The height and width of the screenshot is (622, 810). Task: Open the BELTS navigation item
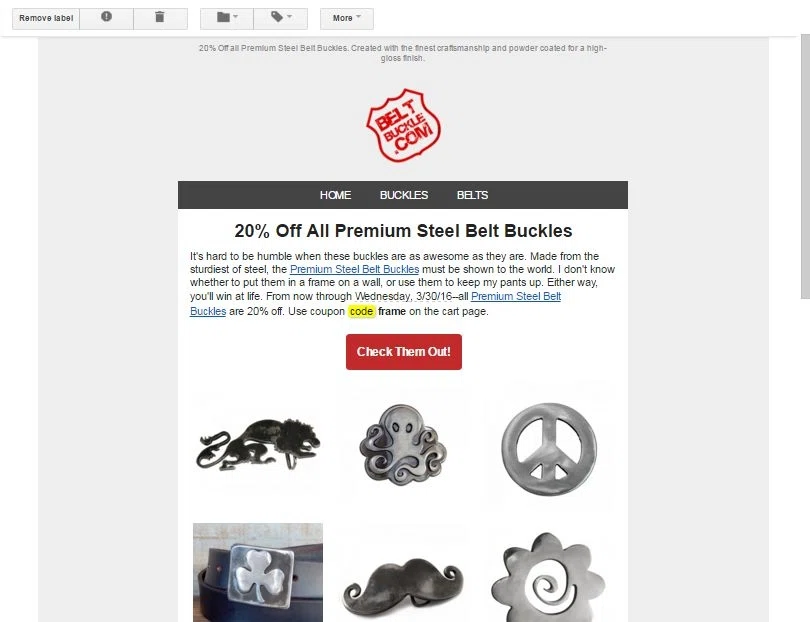pyautogui.click(x=472, y=195)
